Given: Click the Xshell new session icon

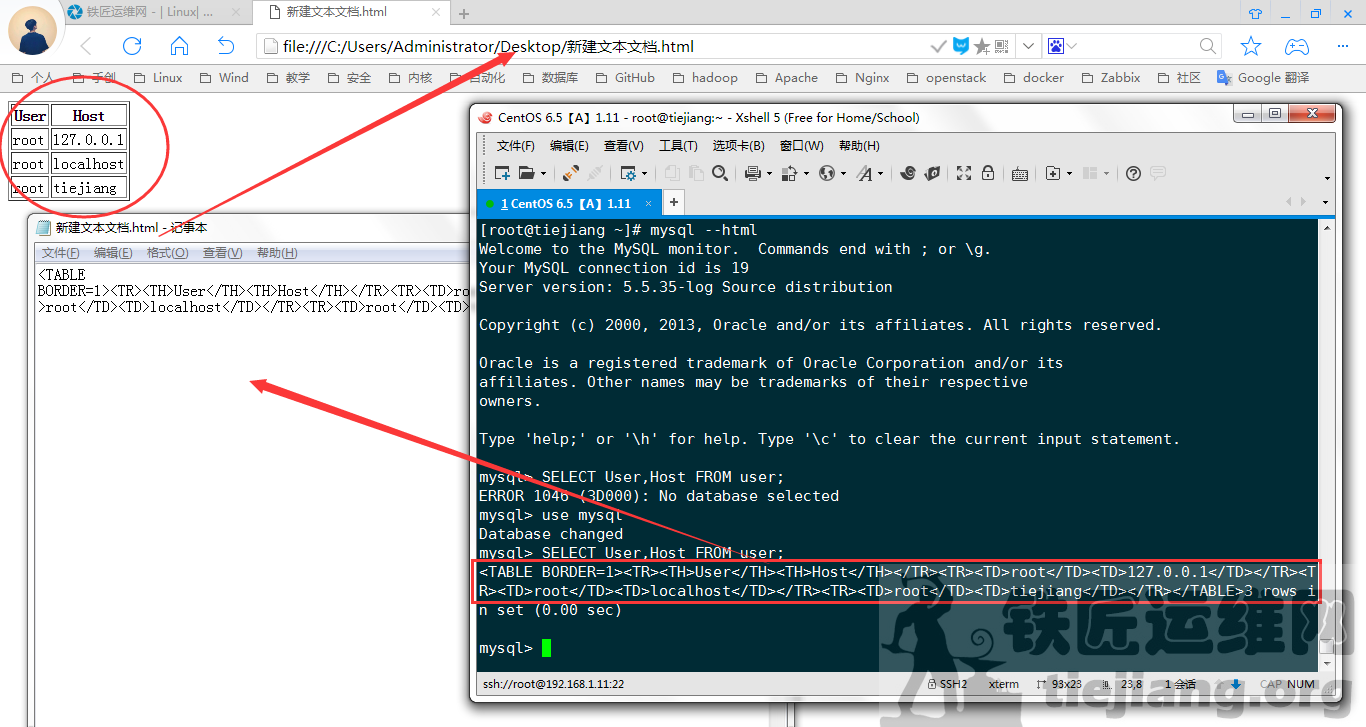Looking at the screenshot, I should (x=503, y=173).
